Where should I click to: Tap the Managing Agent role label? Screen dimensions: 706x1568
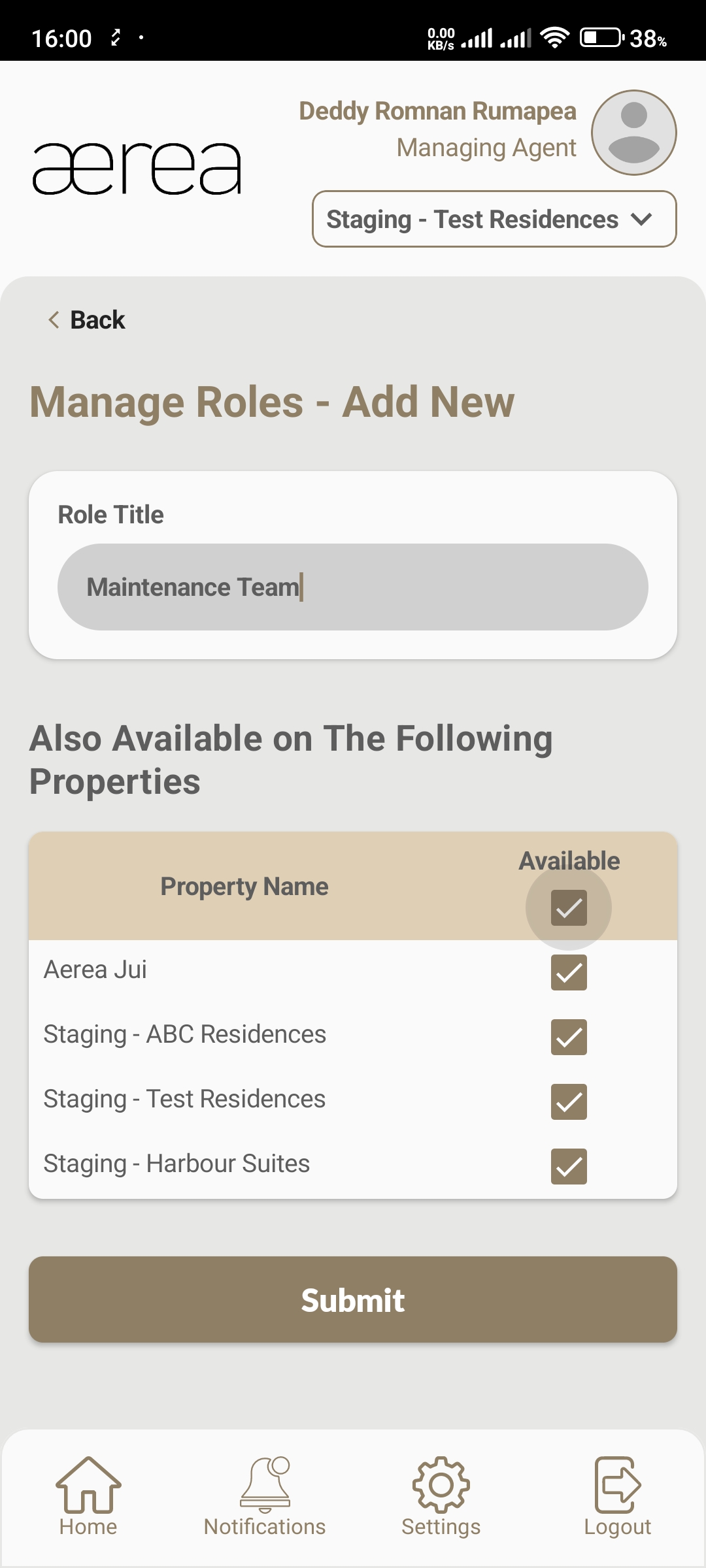486,148
